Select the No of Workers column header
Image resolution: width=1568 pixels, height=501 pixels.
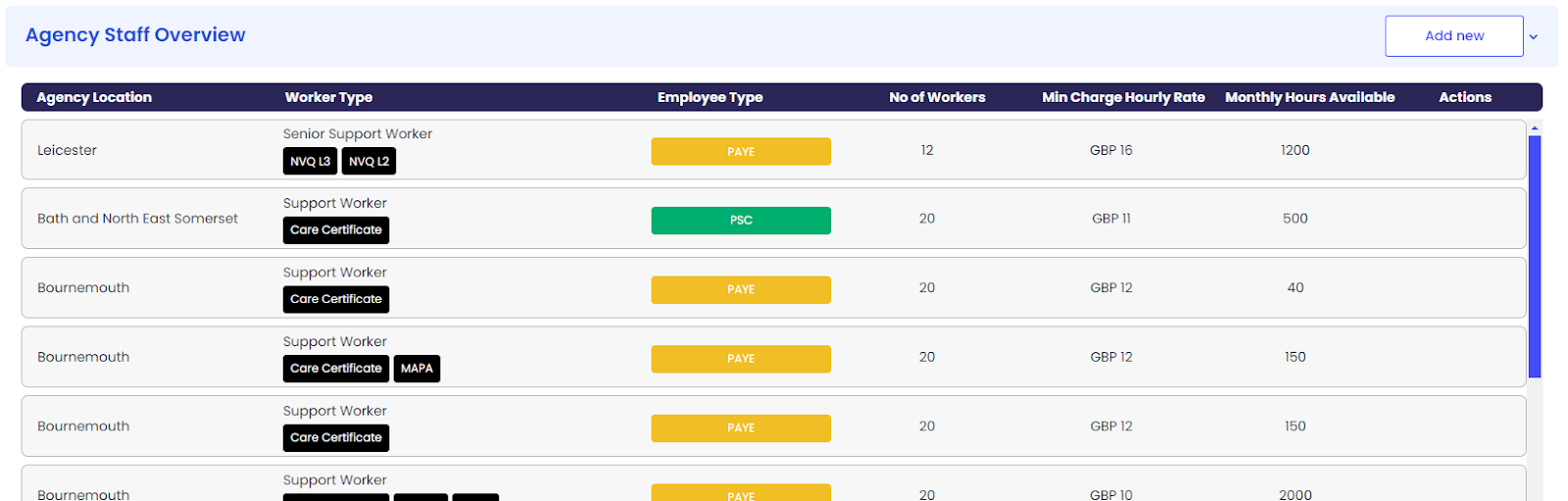tap(937, 97)
